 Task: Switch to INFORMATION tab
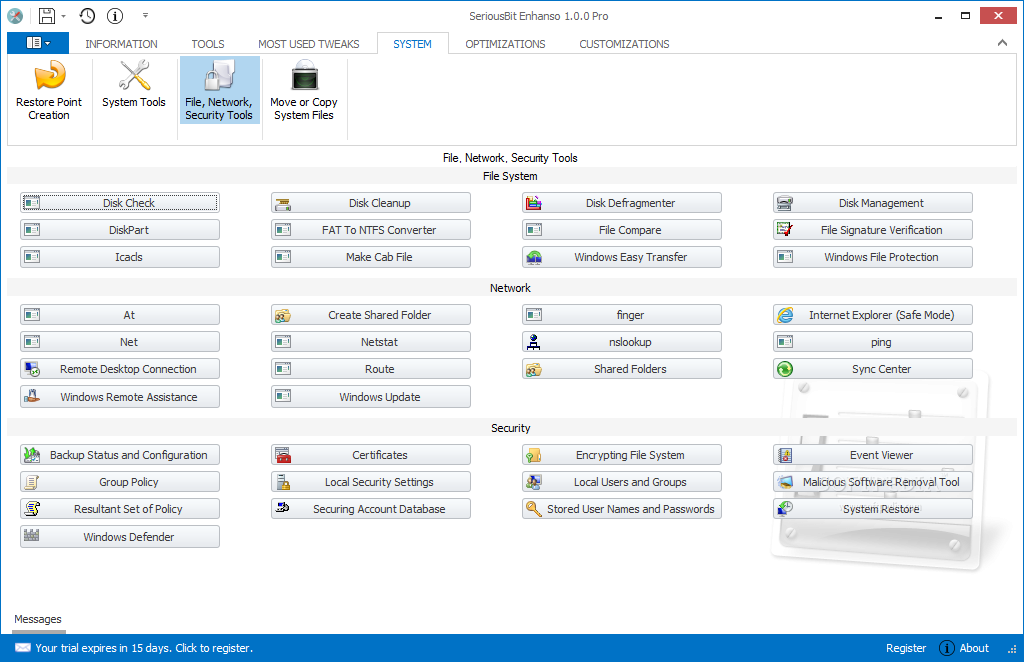(x=121, y=44)
